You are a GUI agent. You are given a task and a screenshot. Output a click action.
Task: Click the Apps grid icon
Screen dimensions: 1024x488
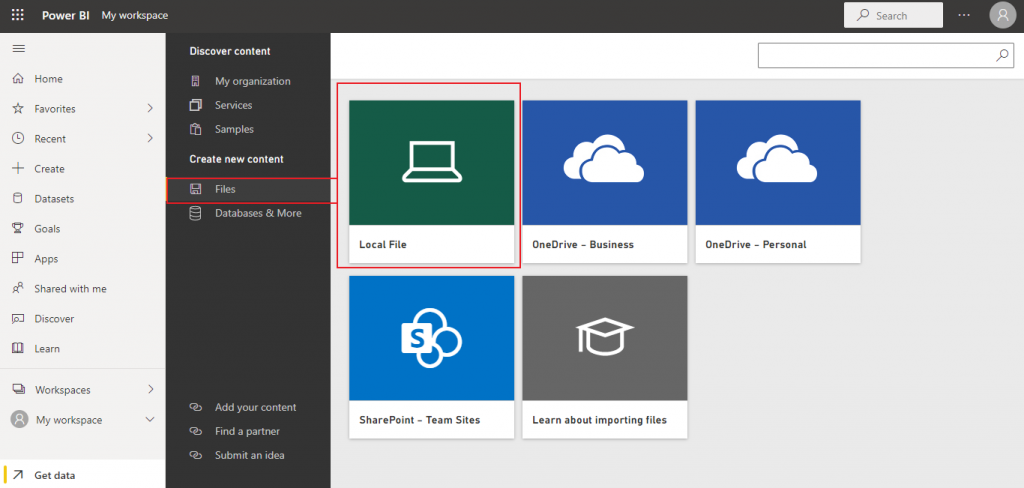[18, 259]
